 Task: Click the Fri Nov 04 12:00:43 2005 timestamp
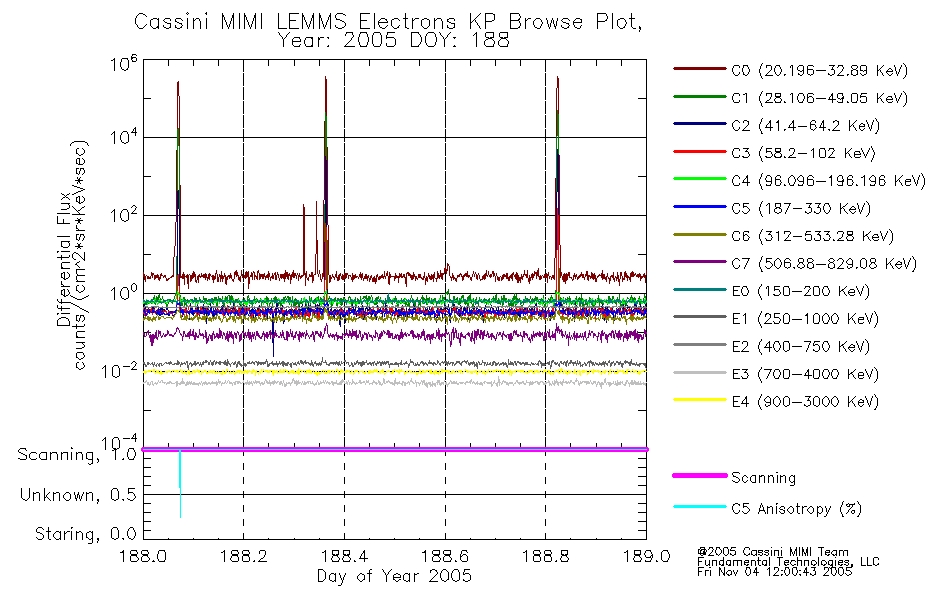tap(774, 572)
